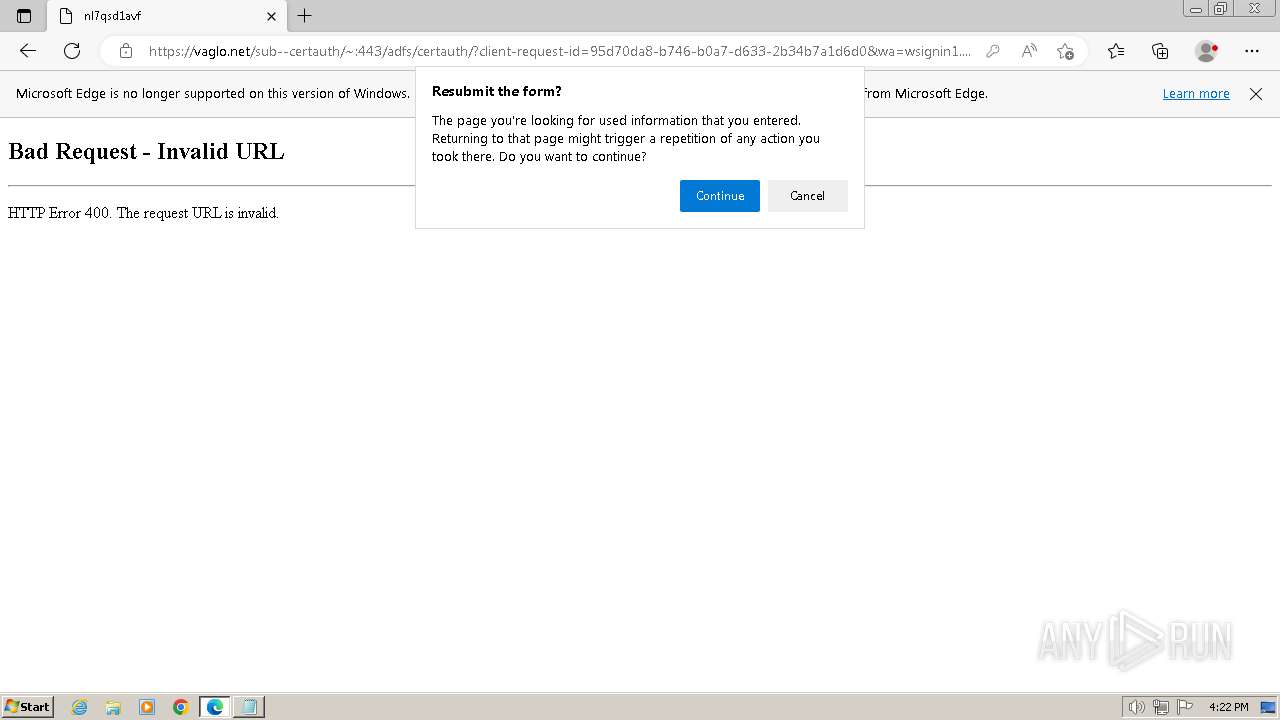Restore down the Edge browser window
The height and width of the screenshot is (720, 1280).
click(1221, 9)
